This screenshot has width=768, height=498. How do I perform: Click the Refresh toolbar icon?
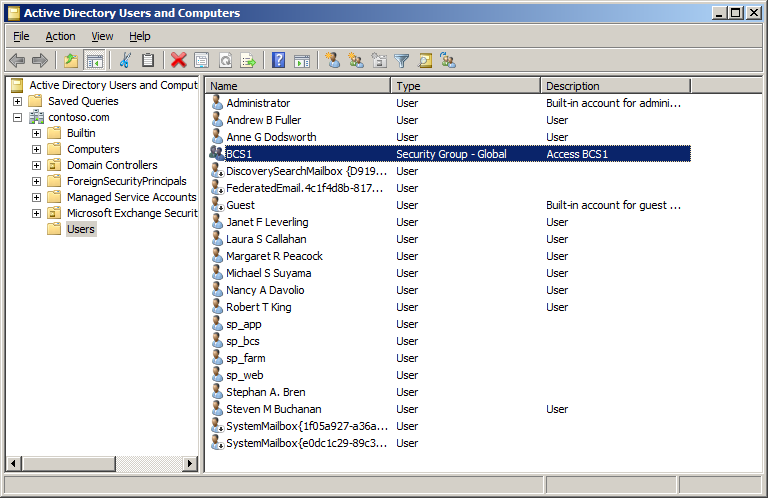point(225,61)
